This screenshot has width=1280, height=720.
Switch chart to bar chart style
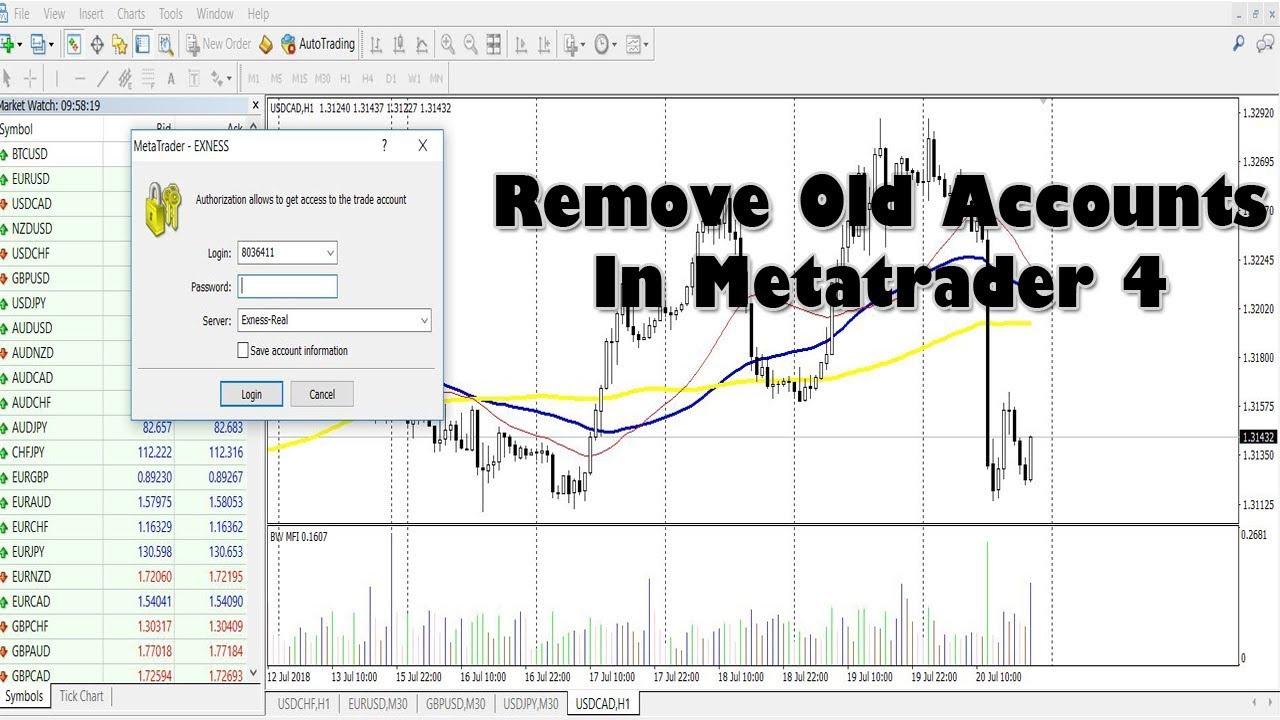tap(376, 44)
